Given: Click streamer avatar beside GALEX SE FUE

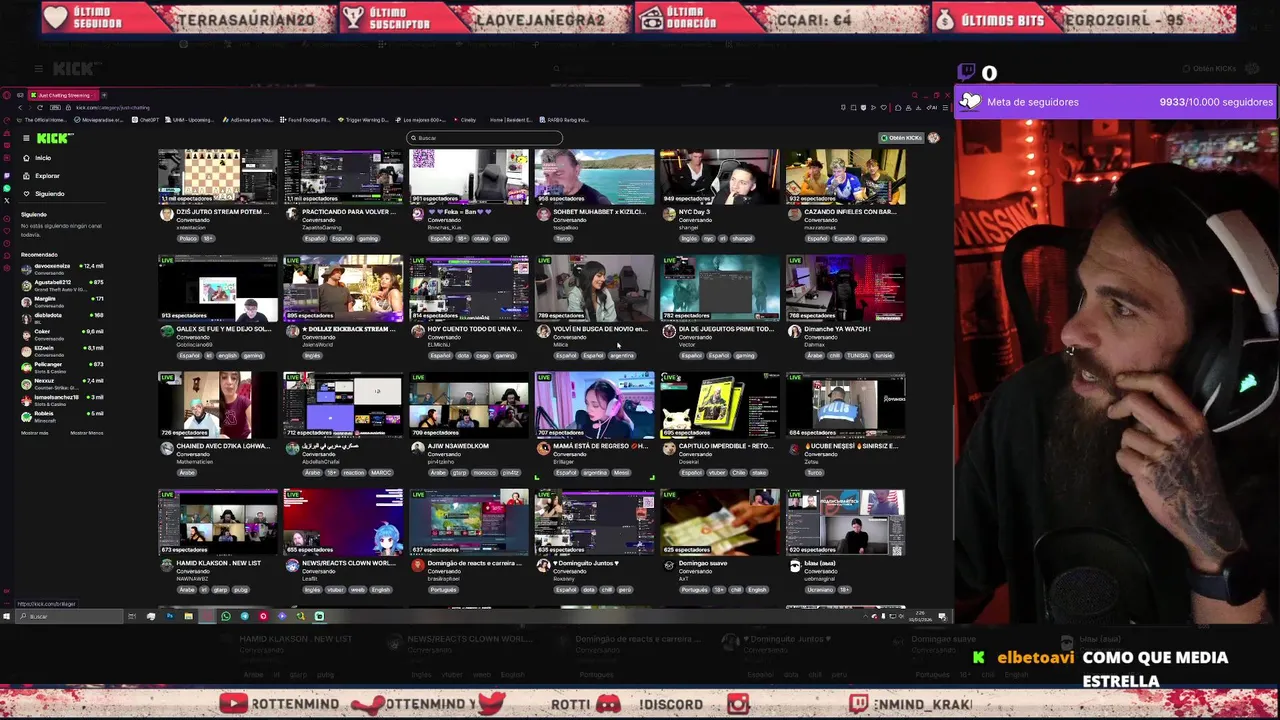Looking at the screenshot, I should point(166,332).
